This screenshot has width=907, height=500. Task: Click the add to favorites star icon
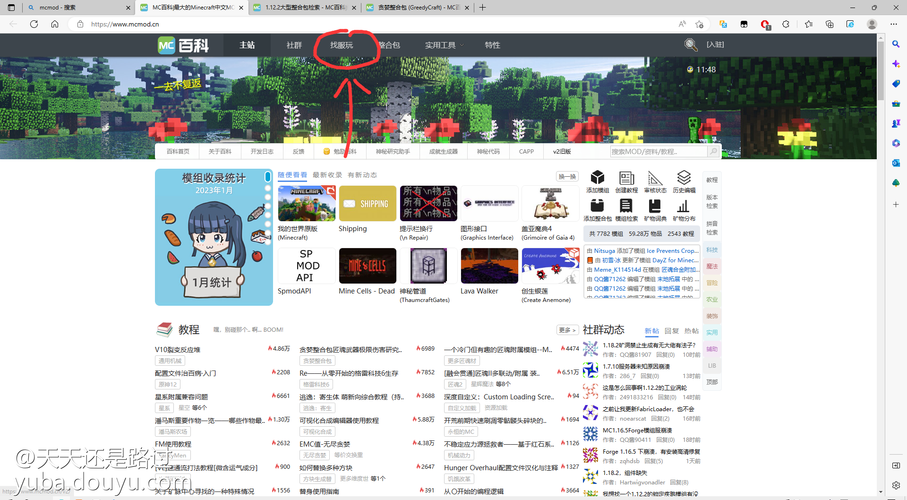pos(699,24)
